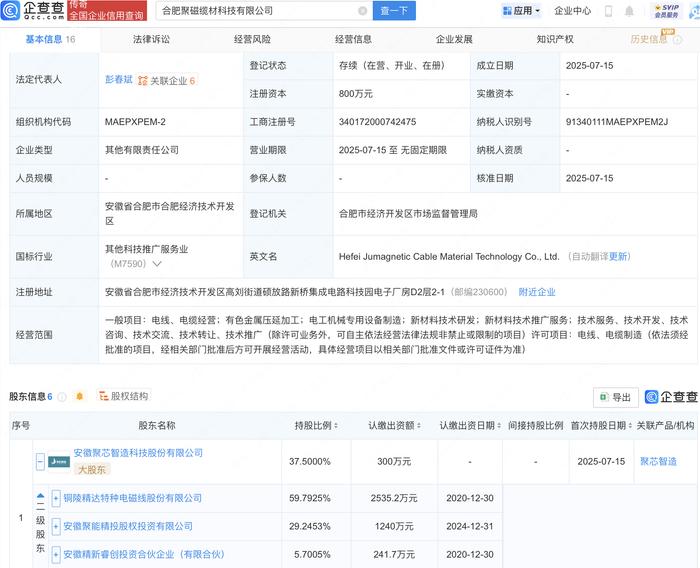Switch to the 法律诉讼 tab

pos(151,39)
